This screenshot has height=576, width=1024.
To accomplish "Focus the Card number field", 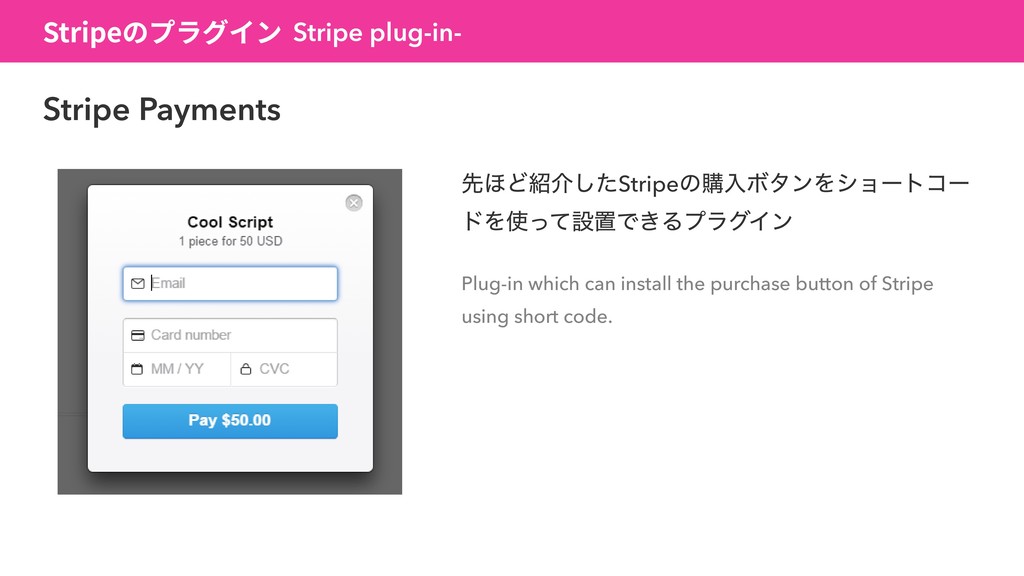I will tap(230, 335).
